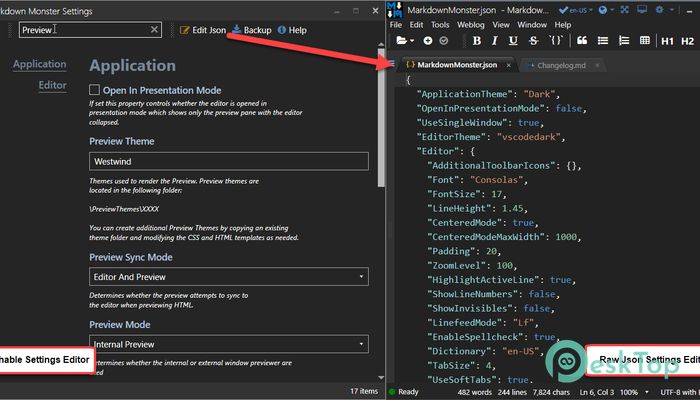
Task: Click the "EditorTheme" line in JSON editor
Action: tap(491, 137)
